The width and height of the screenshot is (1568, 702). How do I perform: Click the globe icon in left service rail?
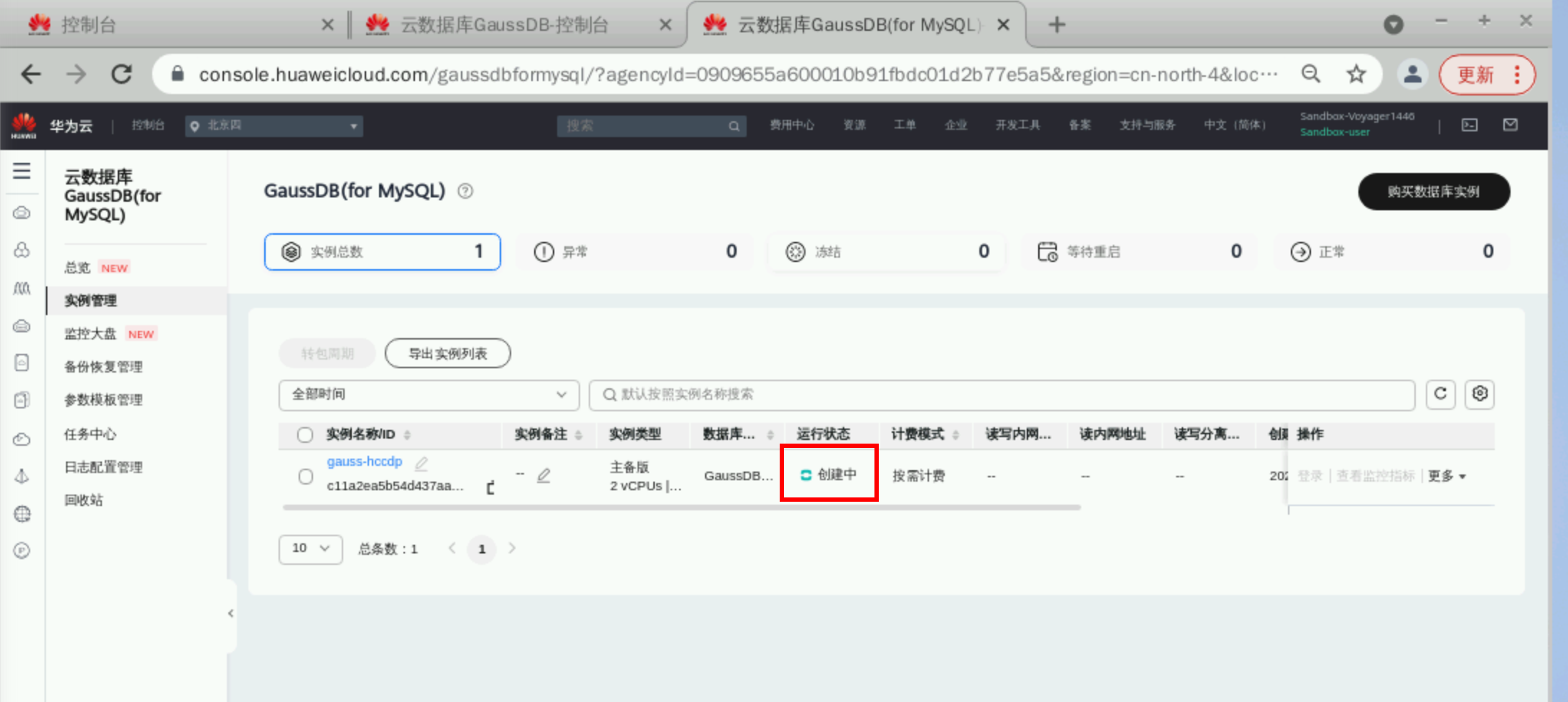pos(22,514)
